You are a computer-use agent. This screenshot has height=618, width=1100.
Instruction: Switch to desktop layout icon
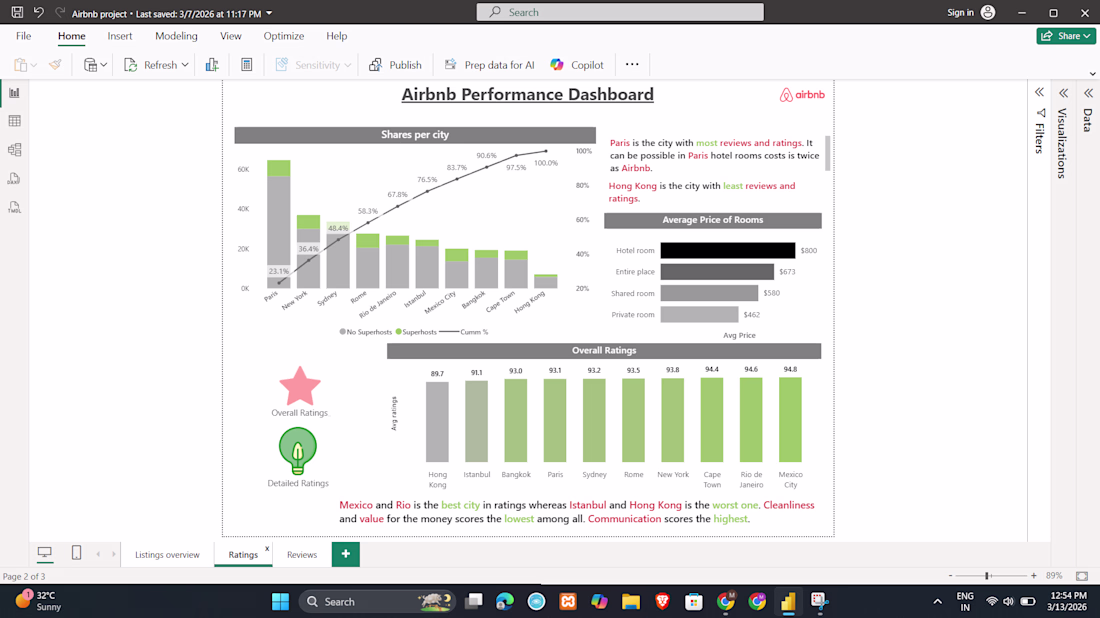(44, 553)
